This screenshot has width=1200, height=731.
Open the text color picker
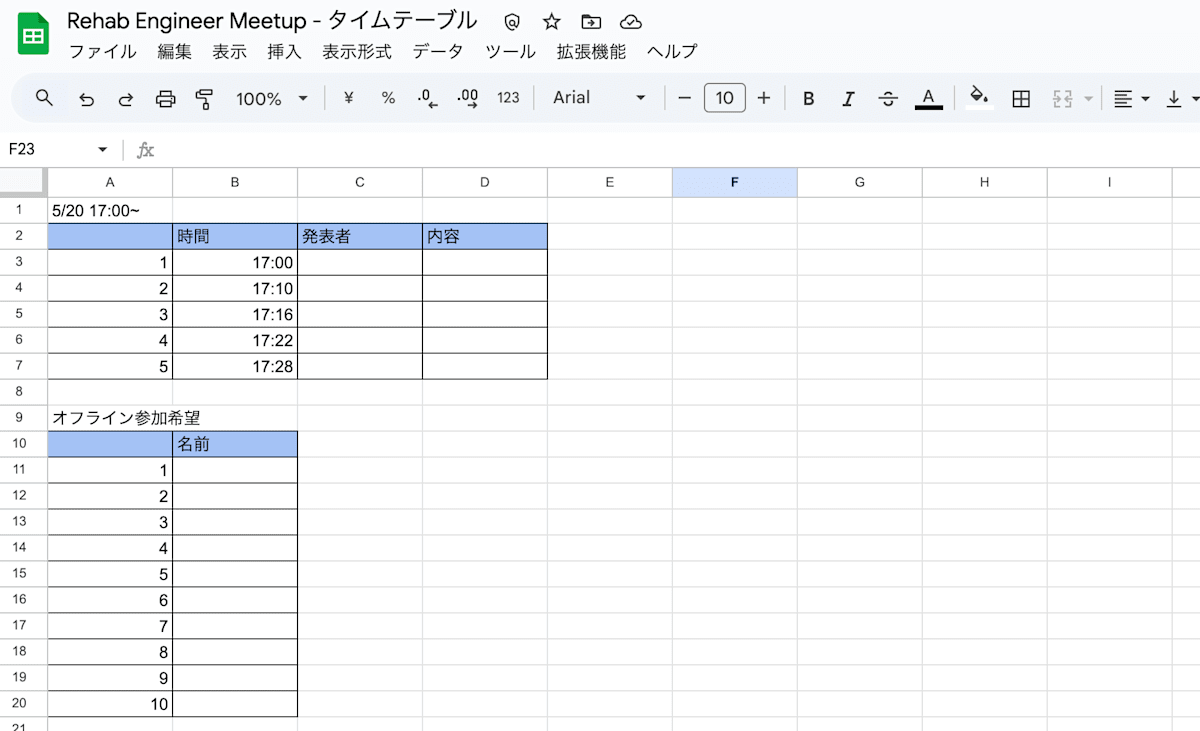[929, 98]
